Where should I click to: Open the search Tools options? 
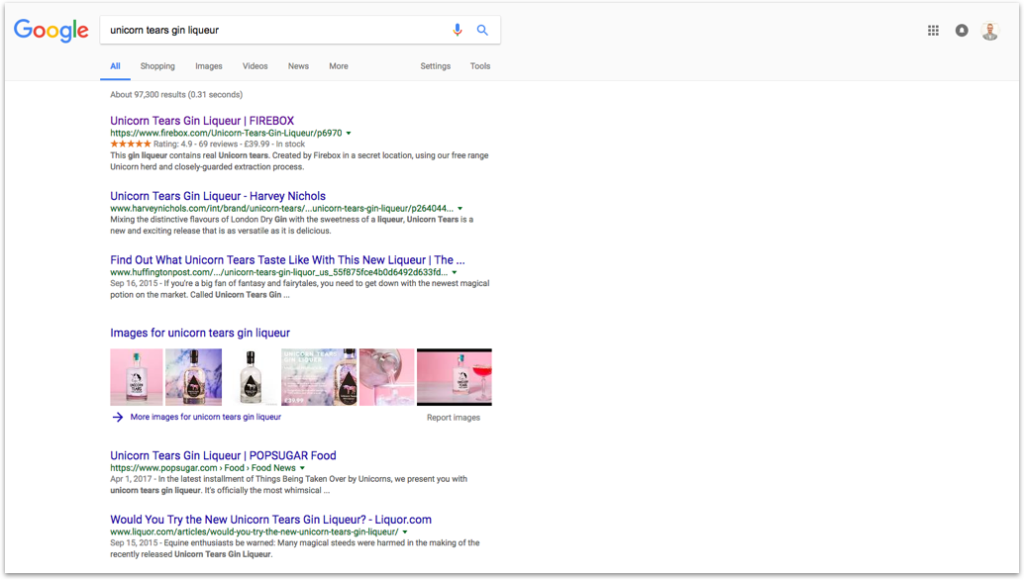480,66
